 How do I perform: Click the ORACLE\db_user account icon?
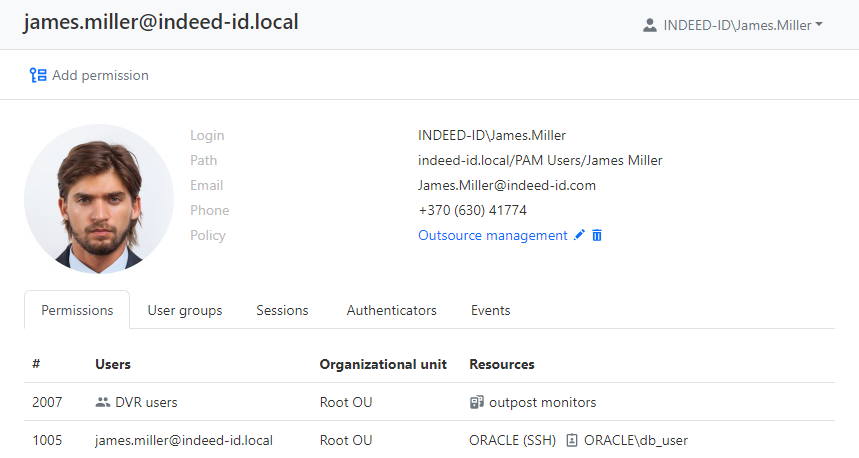(x=572, y=440)
